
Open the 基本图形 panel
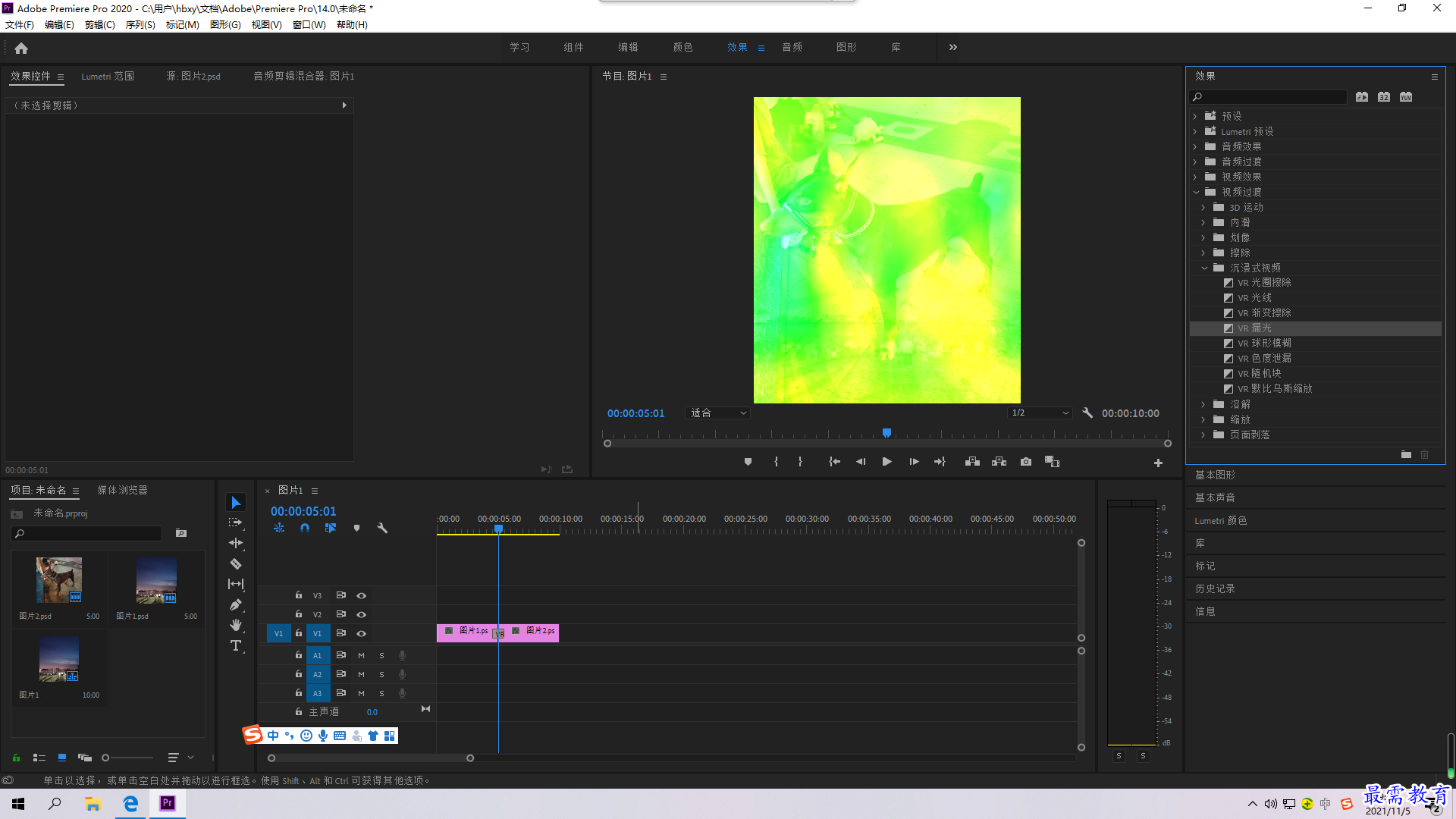tap(1215, 475)
